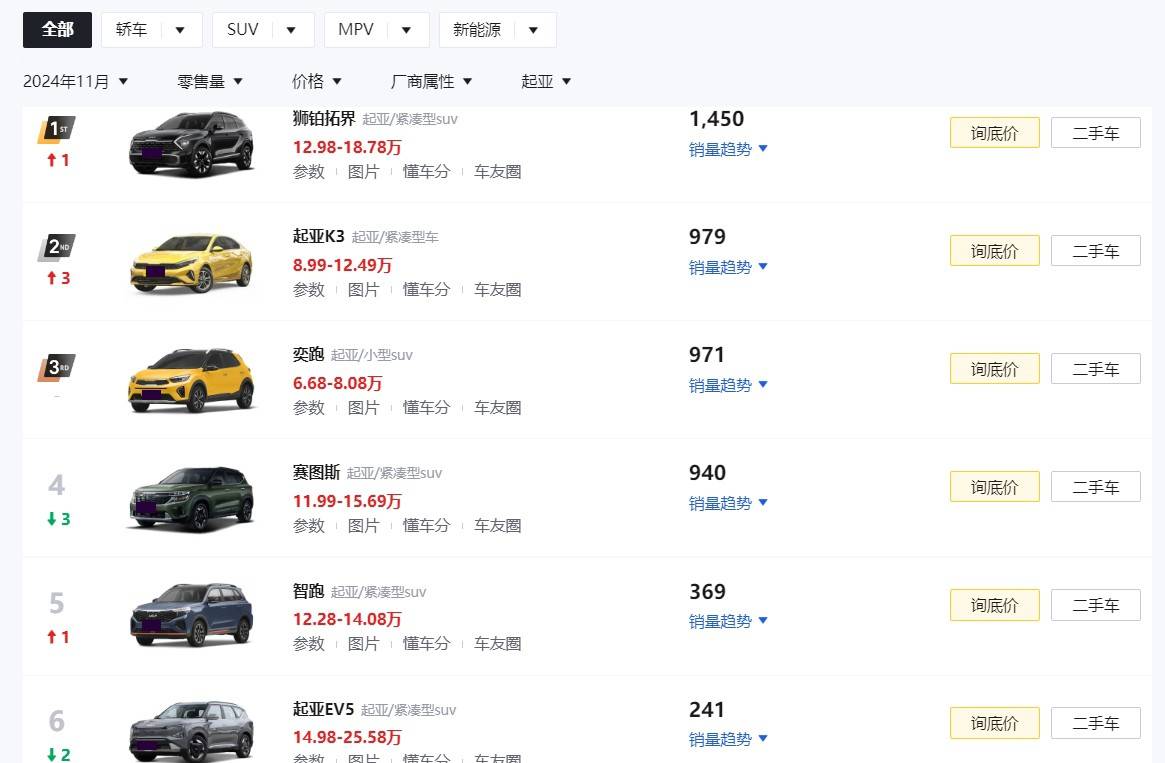1165x763 pixels.
Task: Select the 全部 category tab
Action: 57,30
